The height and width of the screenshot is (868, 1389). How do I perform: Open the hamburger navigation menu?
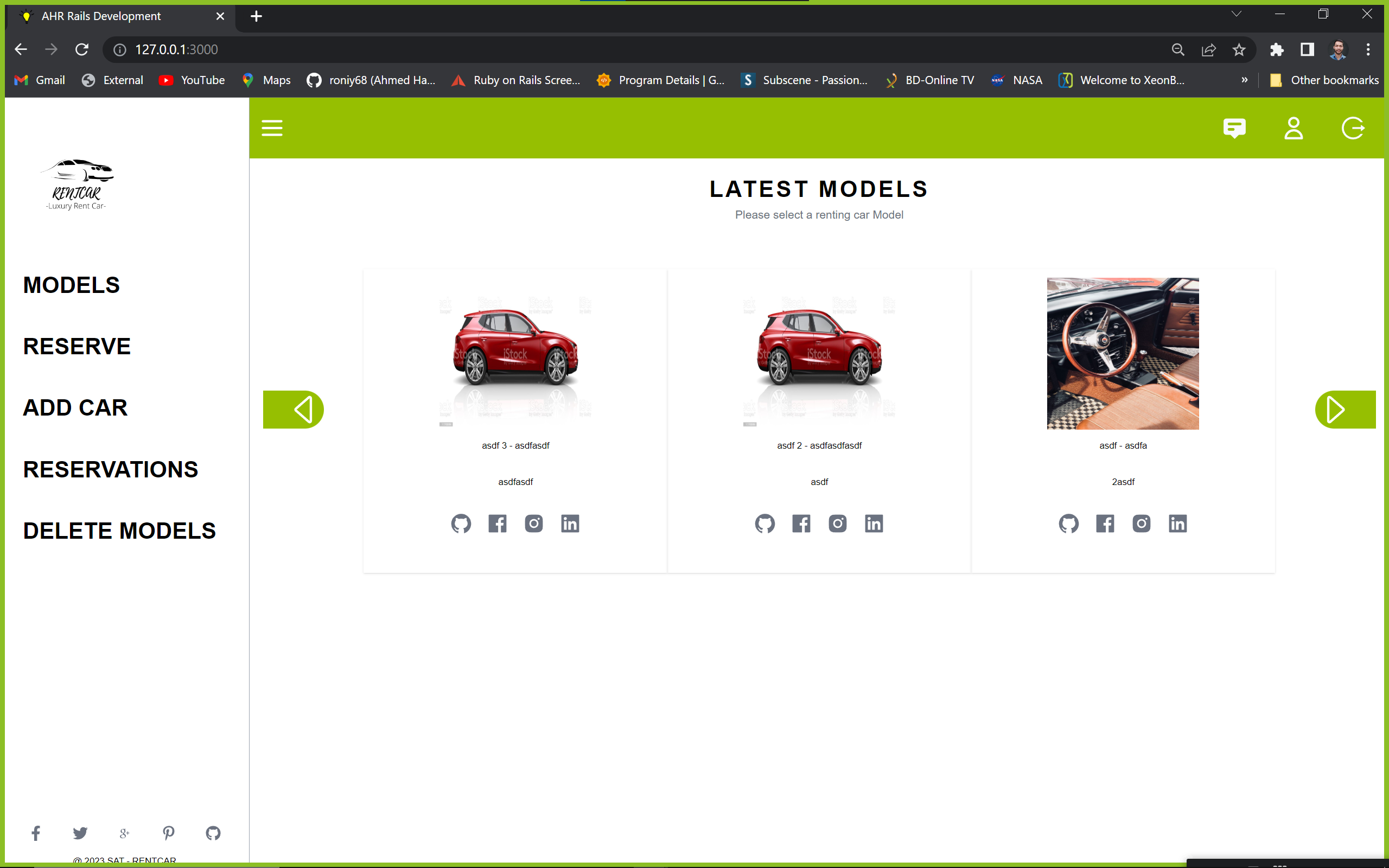point(272,128)
